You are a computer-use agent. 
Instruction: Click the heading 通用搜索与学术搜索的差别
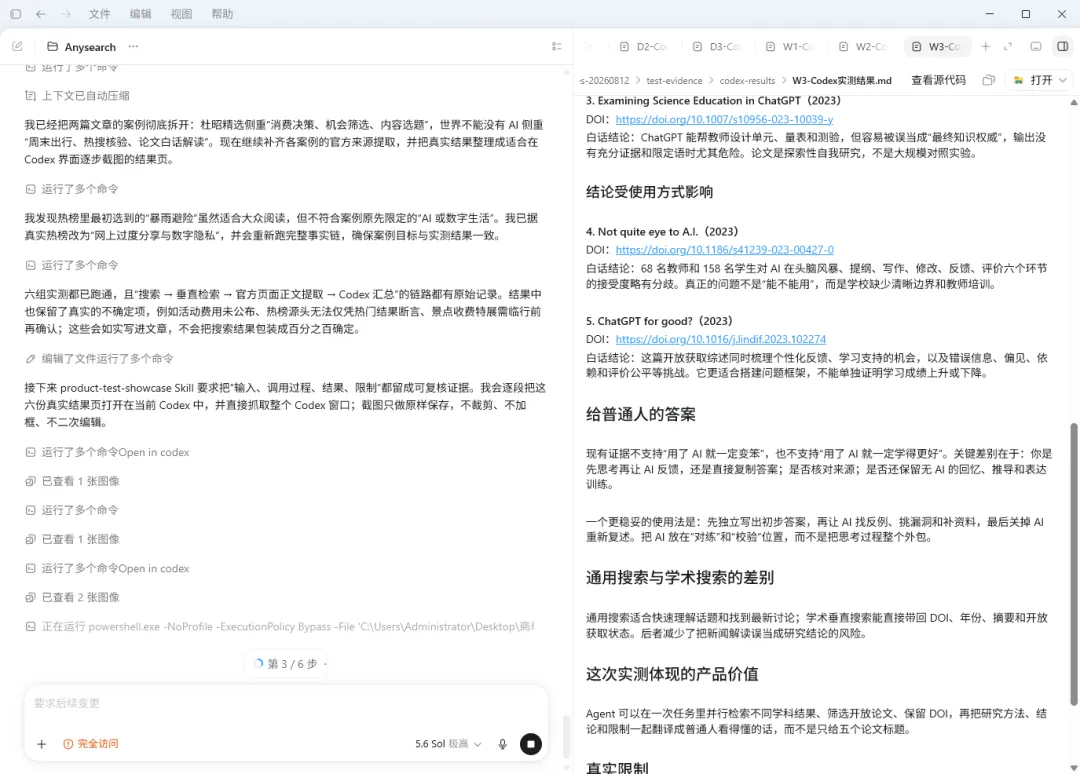(680, 578)
